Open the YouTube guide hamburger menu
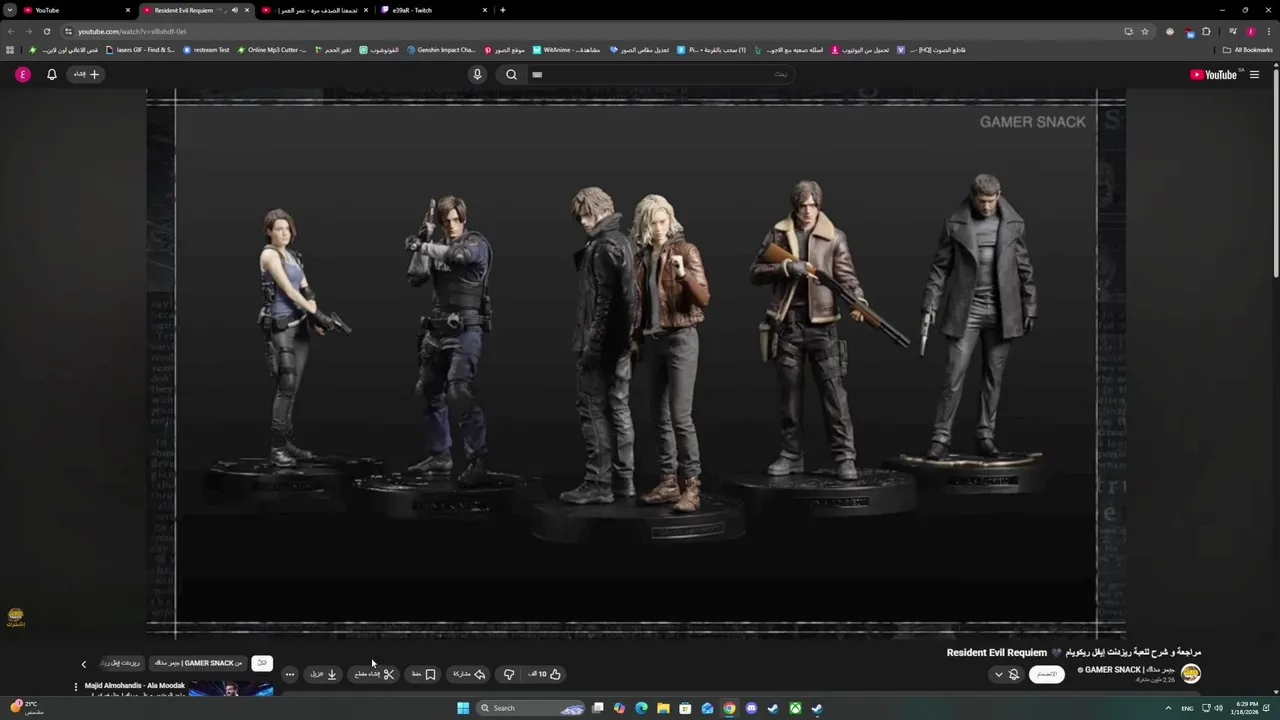1280x720 pixels. (x=1254, y=74)
